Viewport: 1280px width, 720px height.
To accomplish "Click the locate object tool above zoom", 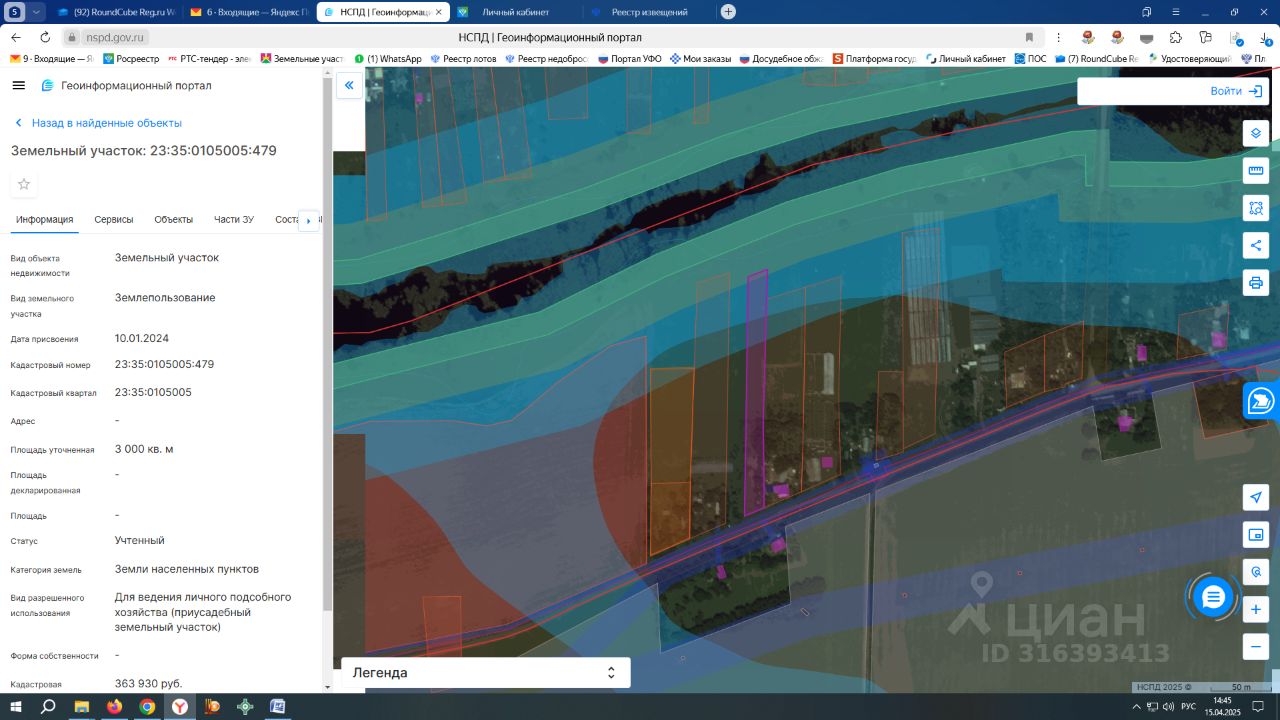I will pyautogui.click(x=1256, y=572).
